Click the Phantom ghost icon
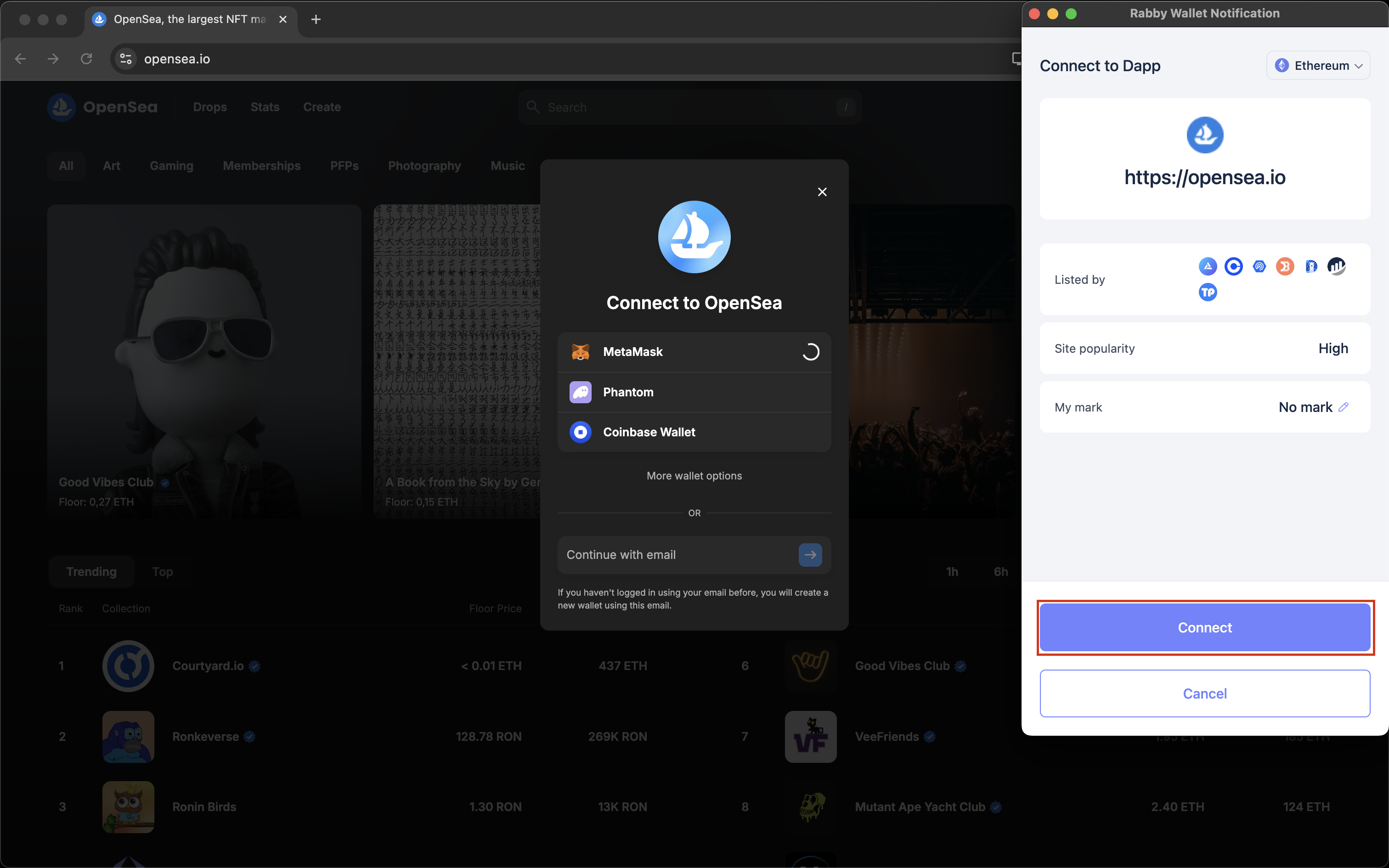 click(580, 392)
